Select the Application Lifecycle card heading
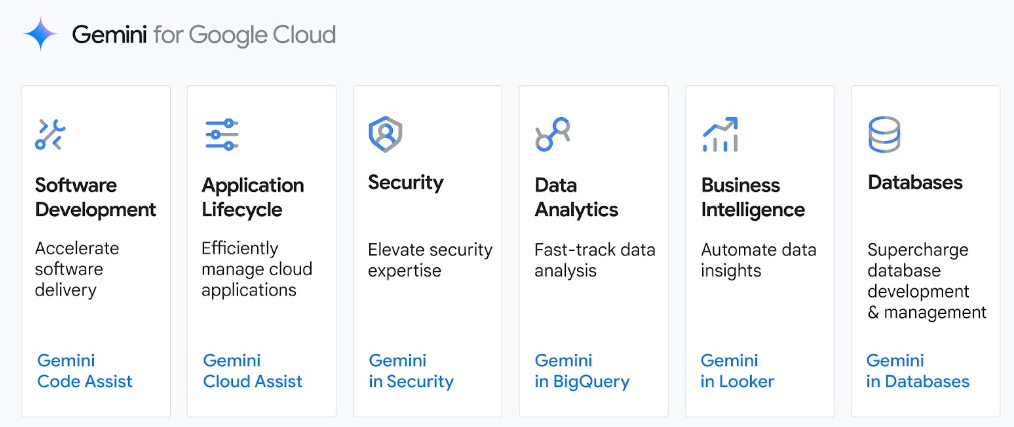Viewport: 1014px width, 427px height. pyautogui.click(x=252, y=197)
